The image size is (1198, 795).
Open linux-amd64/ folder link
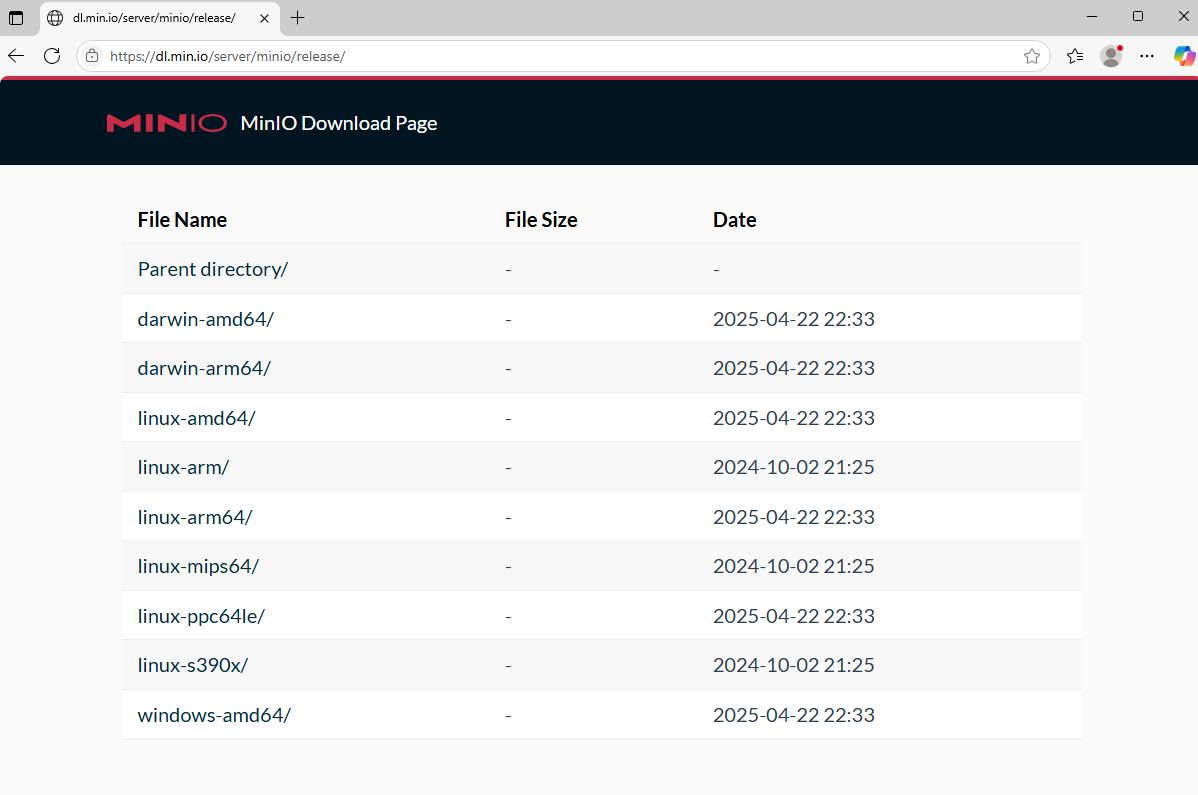pos(196,418)
